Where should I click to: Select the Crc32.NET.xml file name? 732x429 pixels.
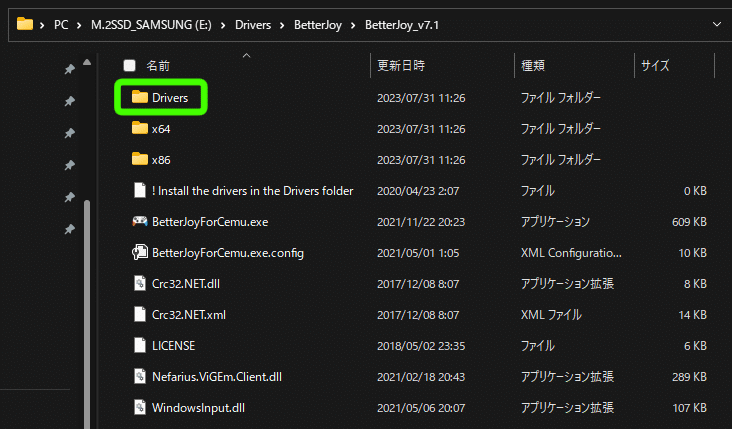point(189,315)
